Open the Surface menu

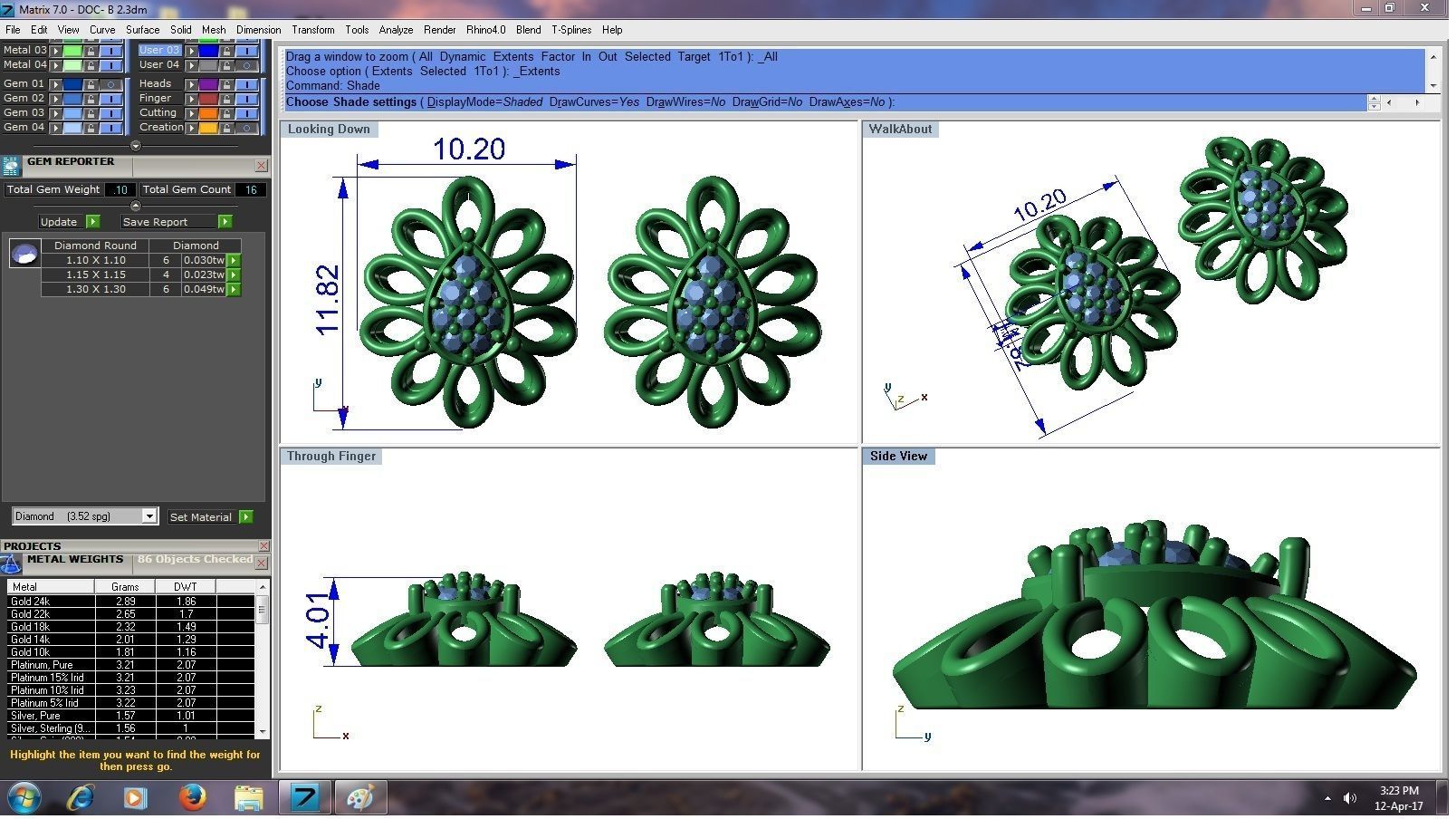143,30
